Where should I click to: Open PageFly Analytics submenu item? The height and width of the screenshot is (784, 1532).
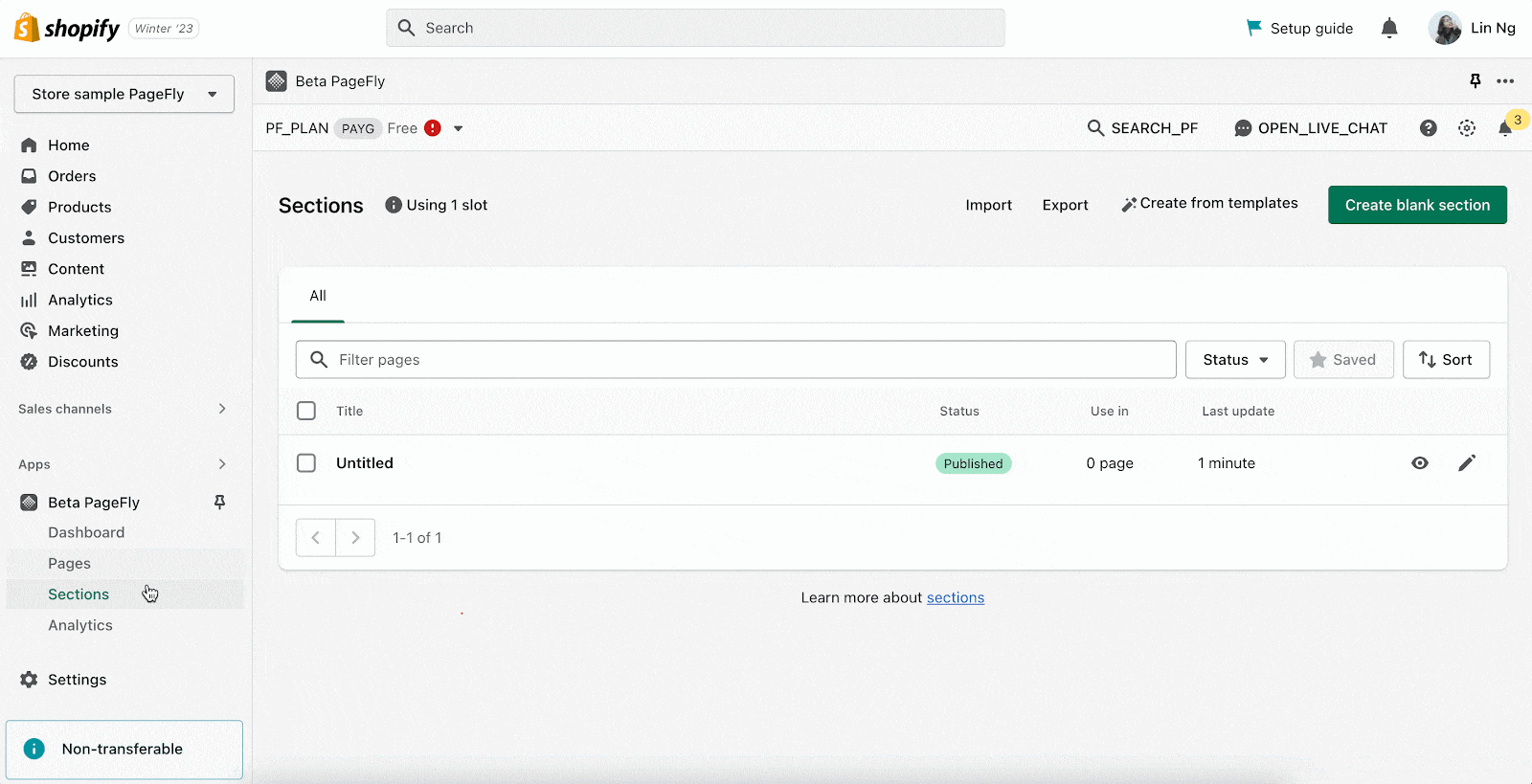pos(80,625)
